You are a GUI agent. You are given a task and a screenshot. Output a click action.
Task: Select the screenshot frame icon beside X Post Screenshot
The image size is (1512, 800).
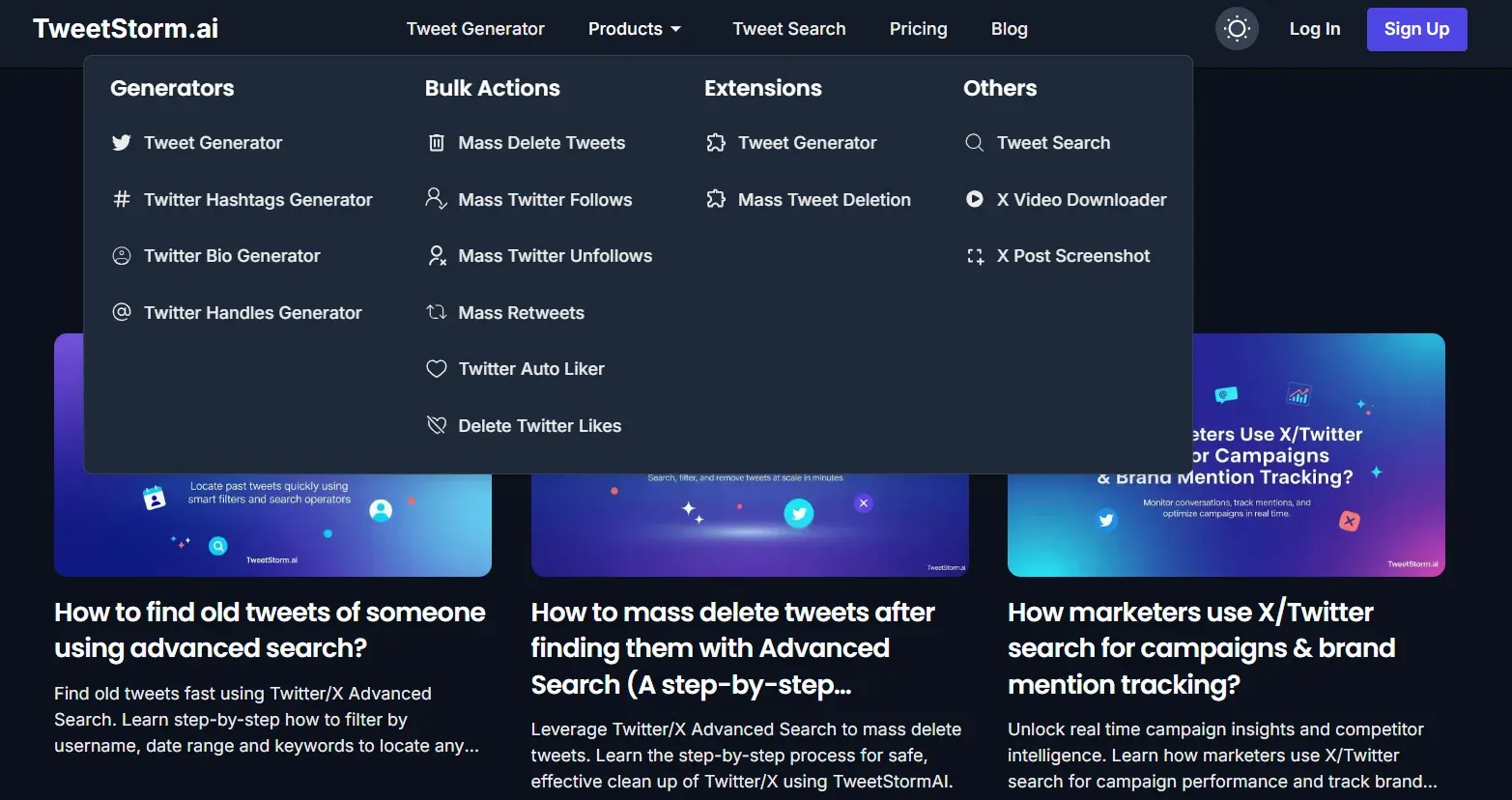point(975,255)
